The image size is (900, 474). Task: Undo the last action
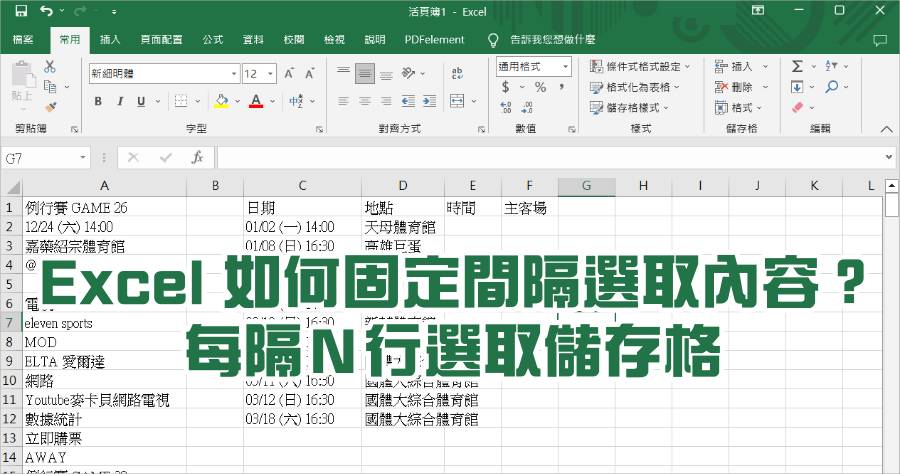click(46, 11)
